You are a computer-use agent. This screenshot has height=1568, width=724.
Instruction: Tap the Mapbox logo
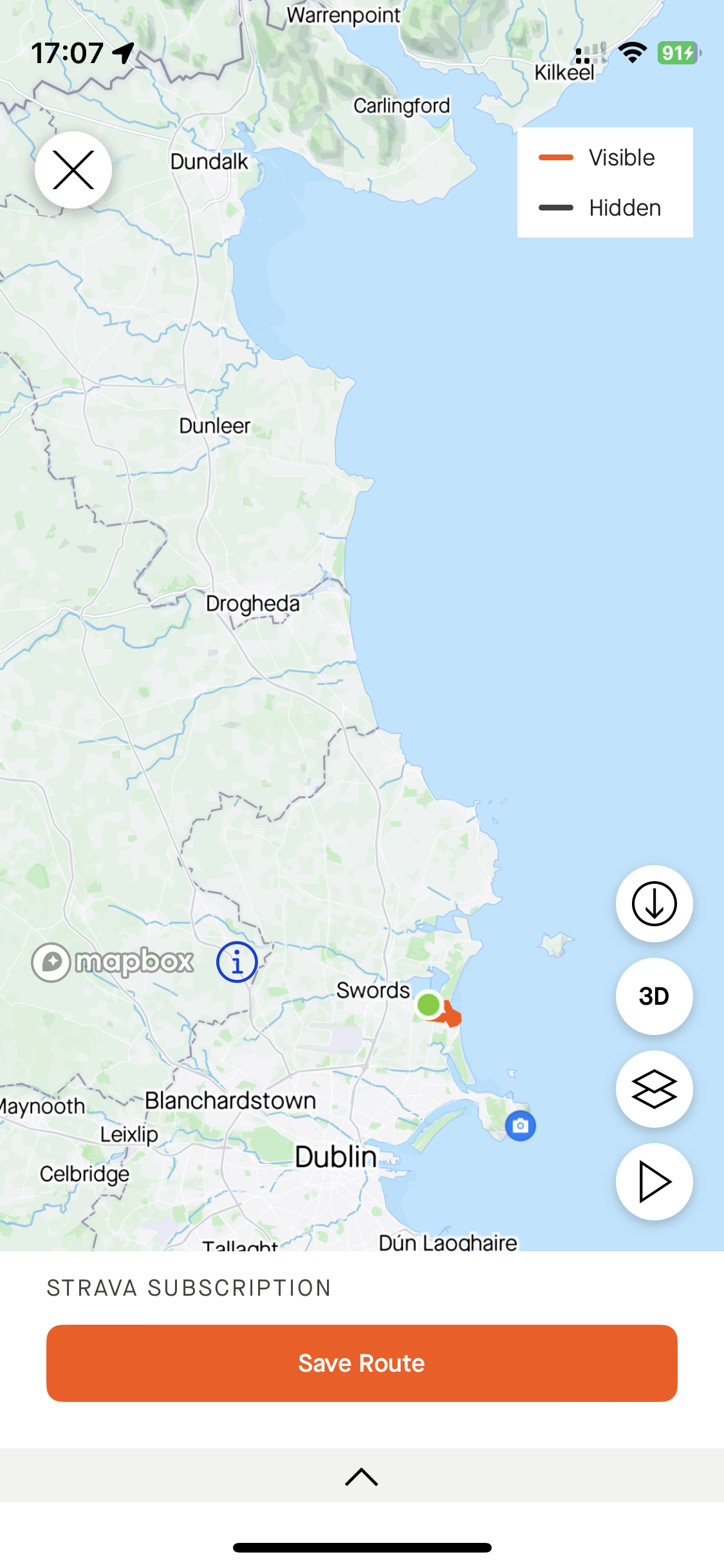coord(113,962)
